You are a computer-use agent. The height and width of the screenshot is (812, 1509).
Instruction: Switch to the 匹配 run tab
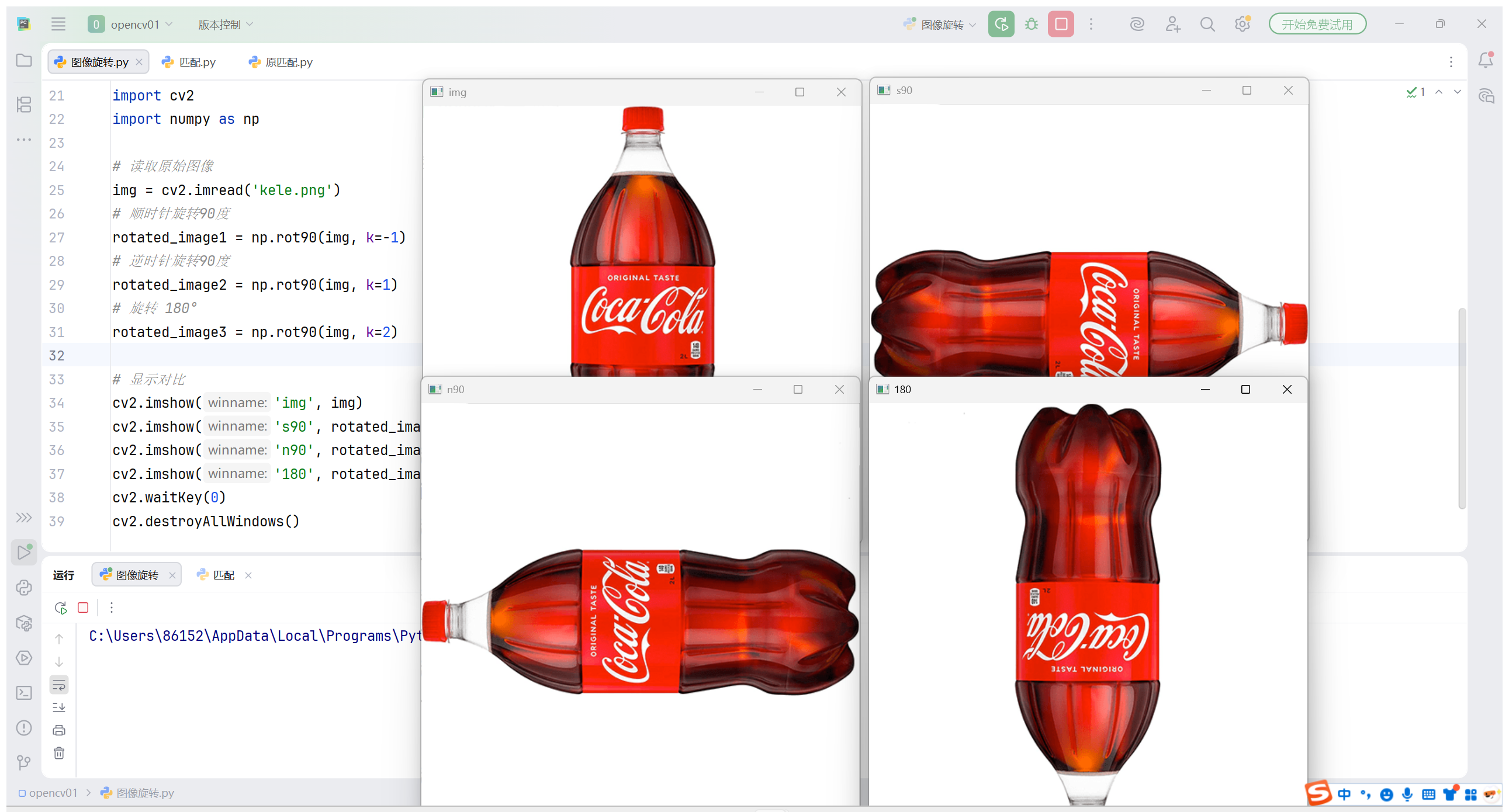(x=223, y=575)
